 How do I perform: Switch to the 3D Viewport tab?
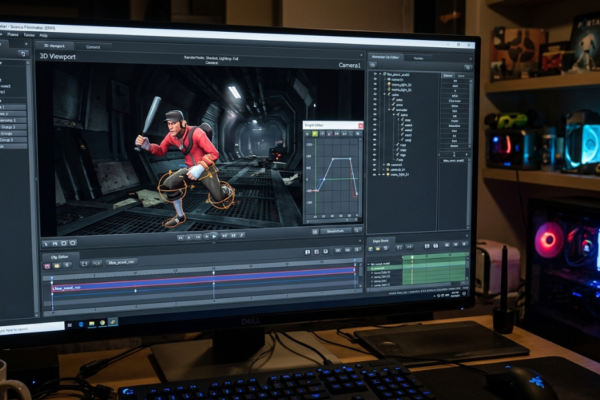(54, 46)
